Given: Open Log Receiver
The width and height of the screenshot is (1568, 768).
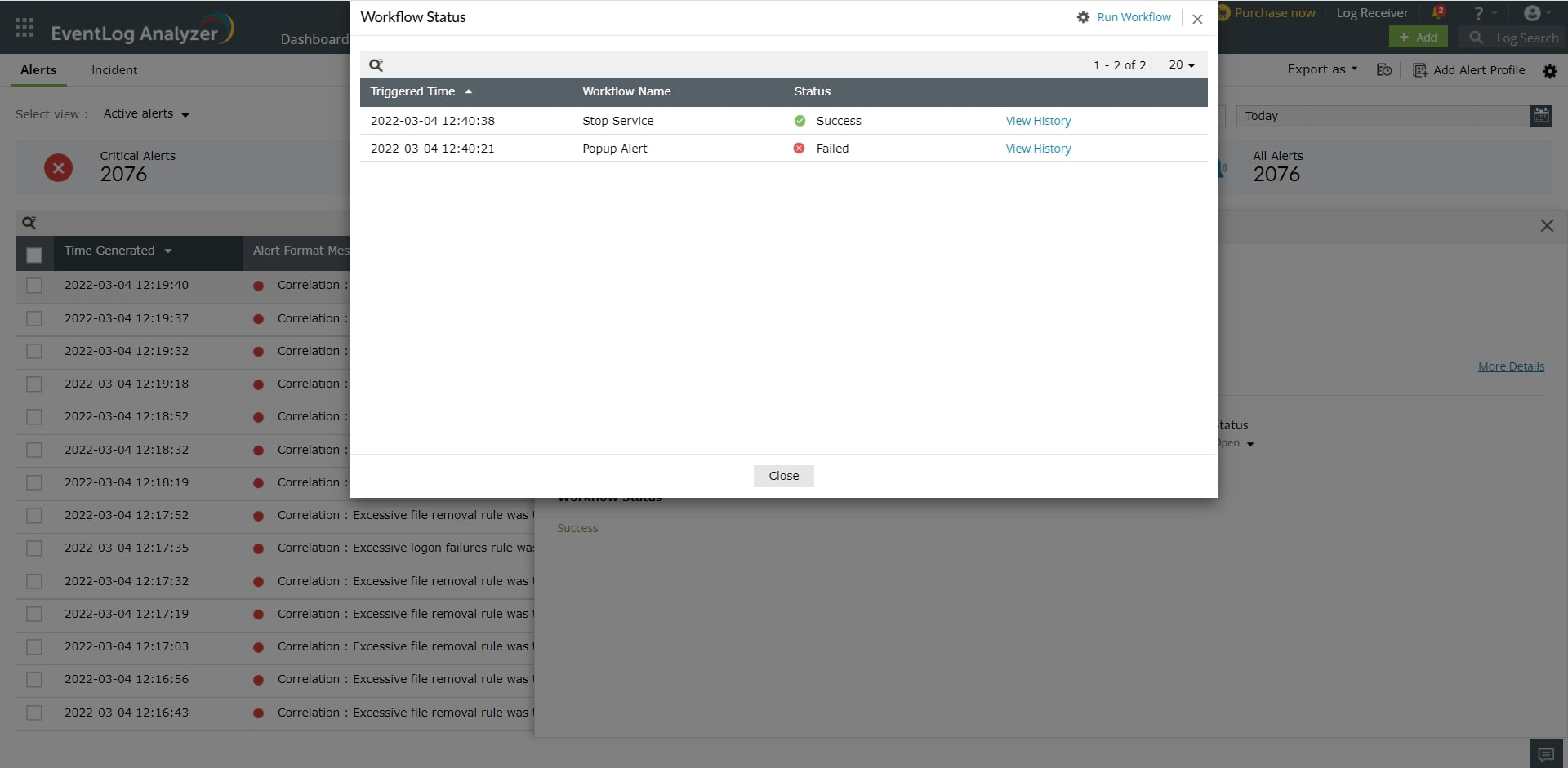Looking at the screenshot, I should 1372,13.
